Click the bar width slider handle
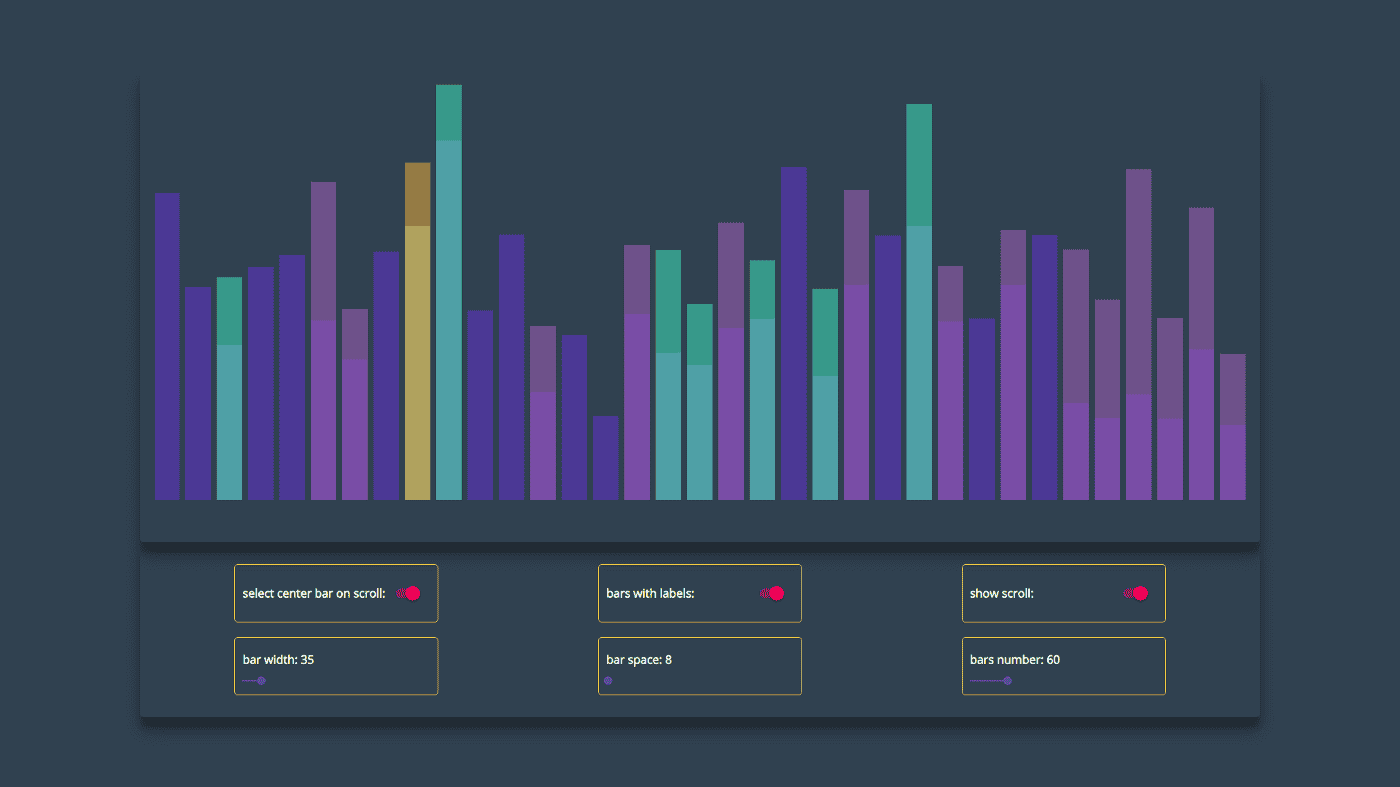The height and width of the screenshot is (787, 1400). (261, 681)
